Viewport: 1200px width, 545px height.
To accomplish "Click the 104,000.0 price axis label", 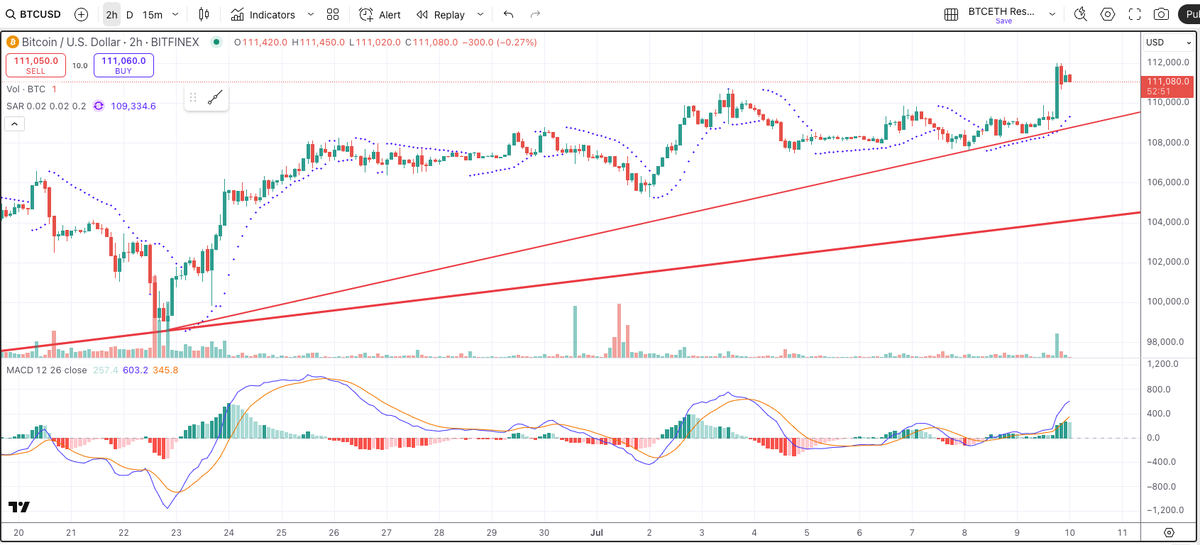I will (x=1167, y=222).
